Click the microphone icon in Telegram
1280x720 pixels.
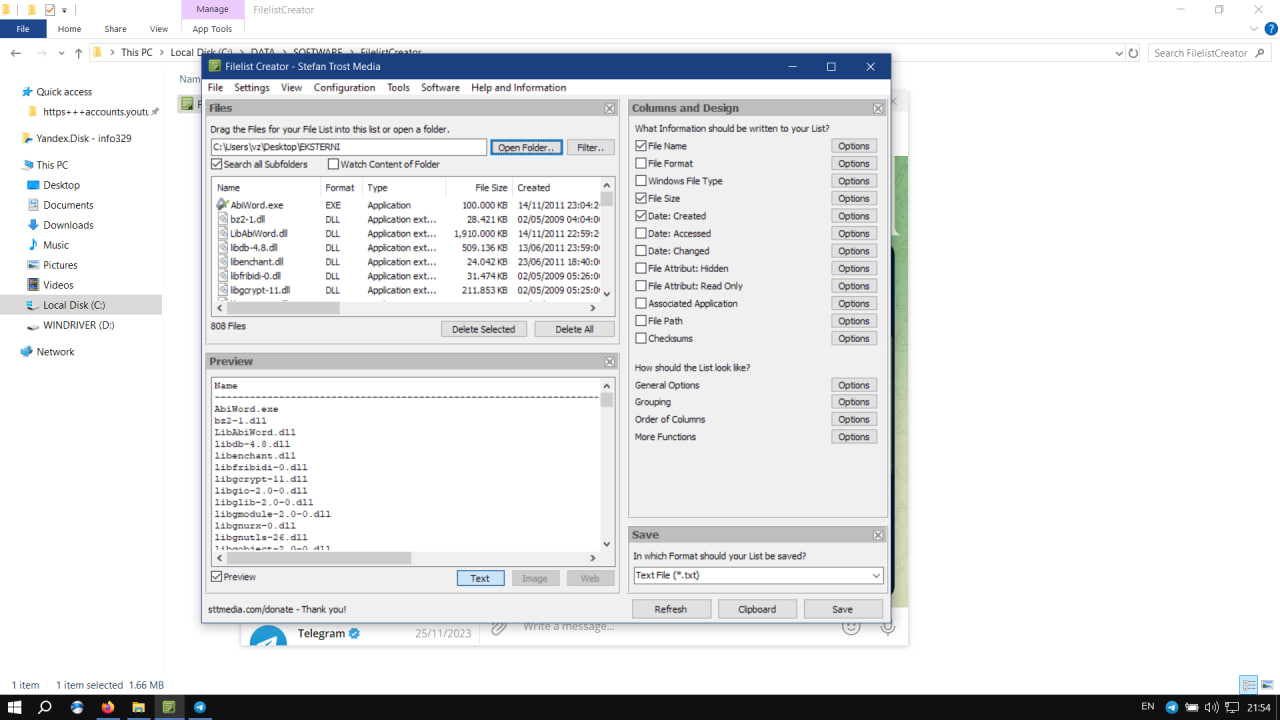pyautogui.click(x=887, y=627)
